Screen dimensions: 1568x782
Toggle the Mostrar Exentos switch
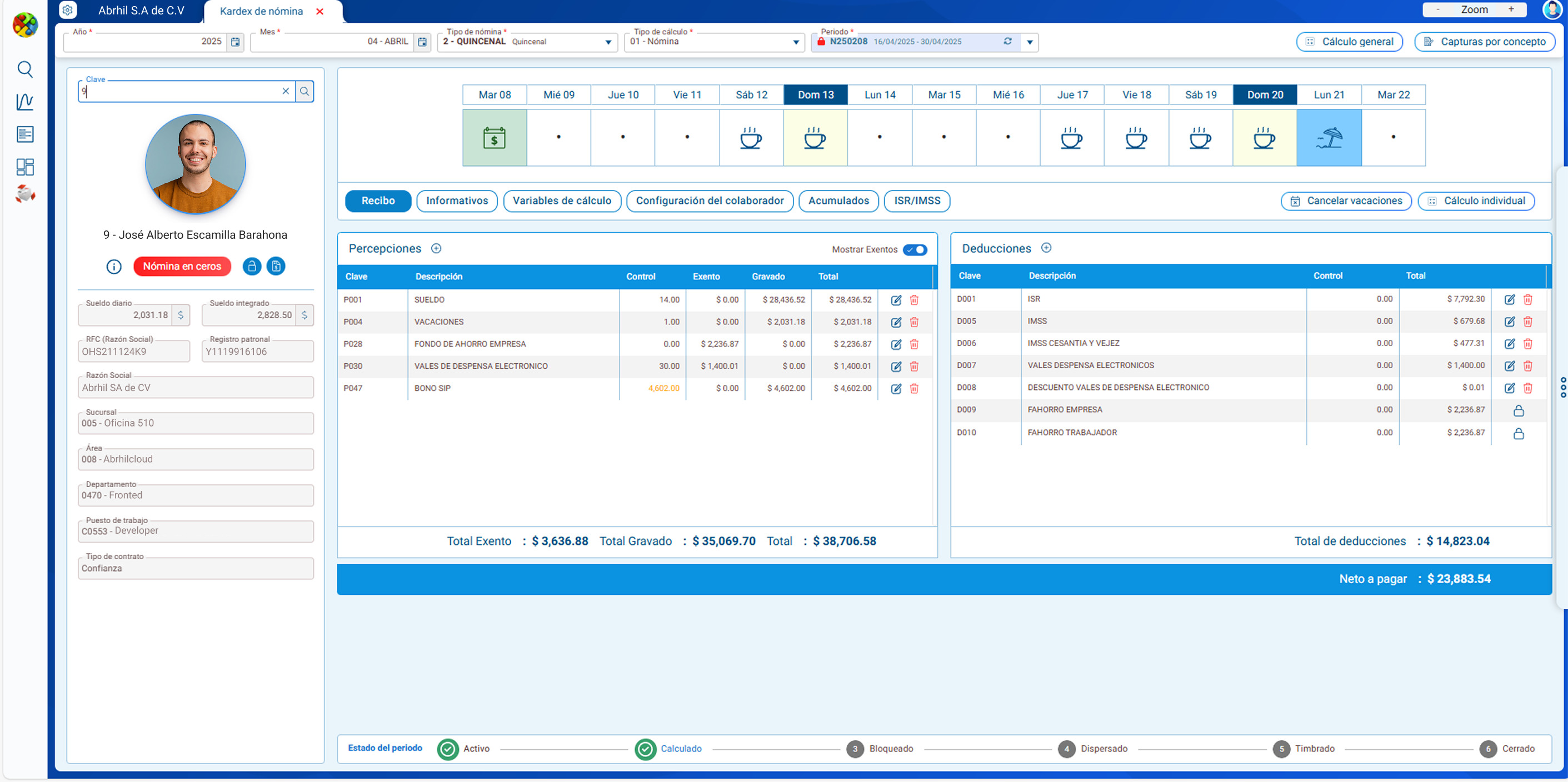pos(915,249)
